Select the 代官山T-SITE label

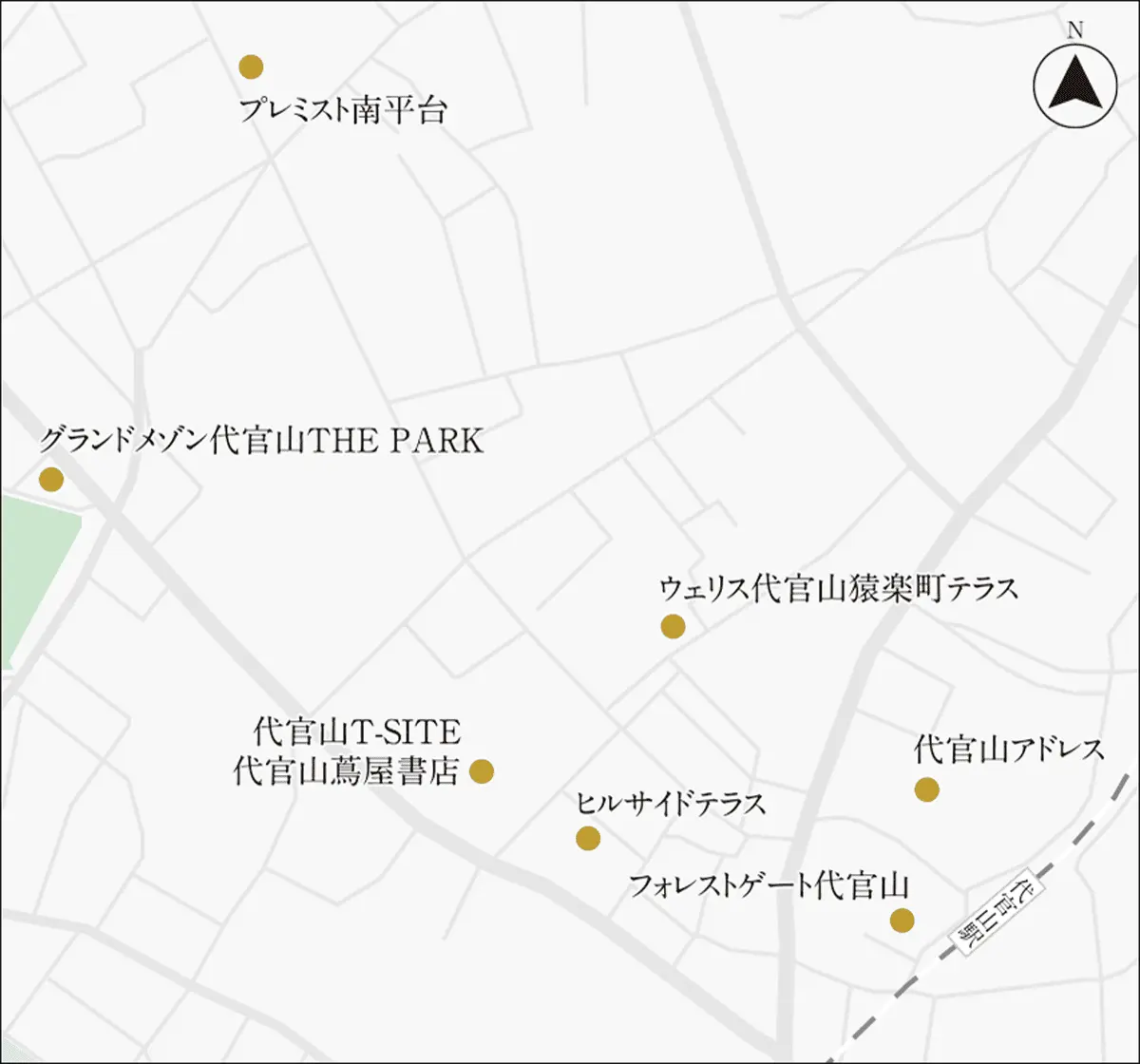(357, 732)
